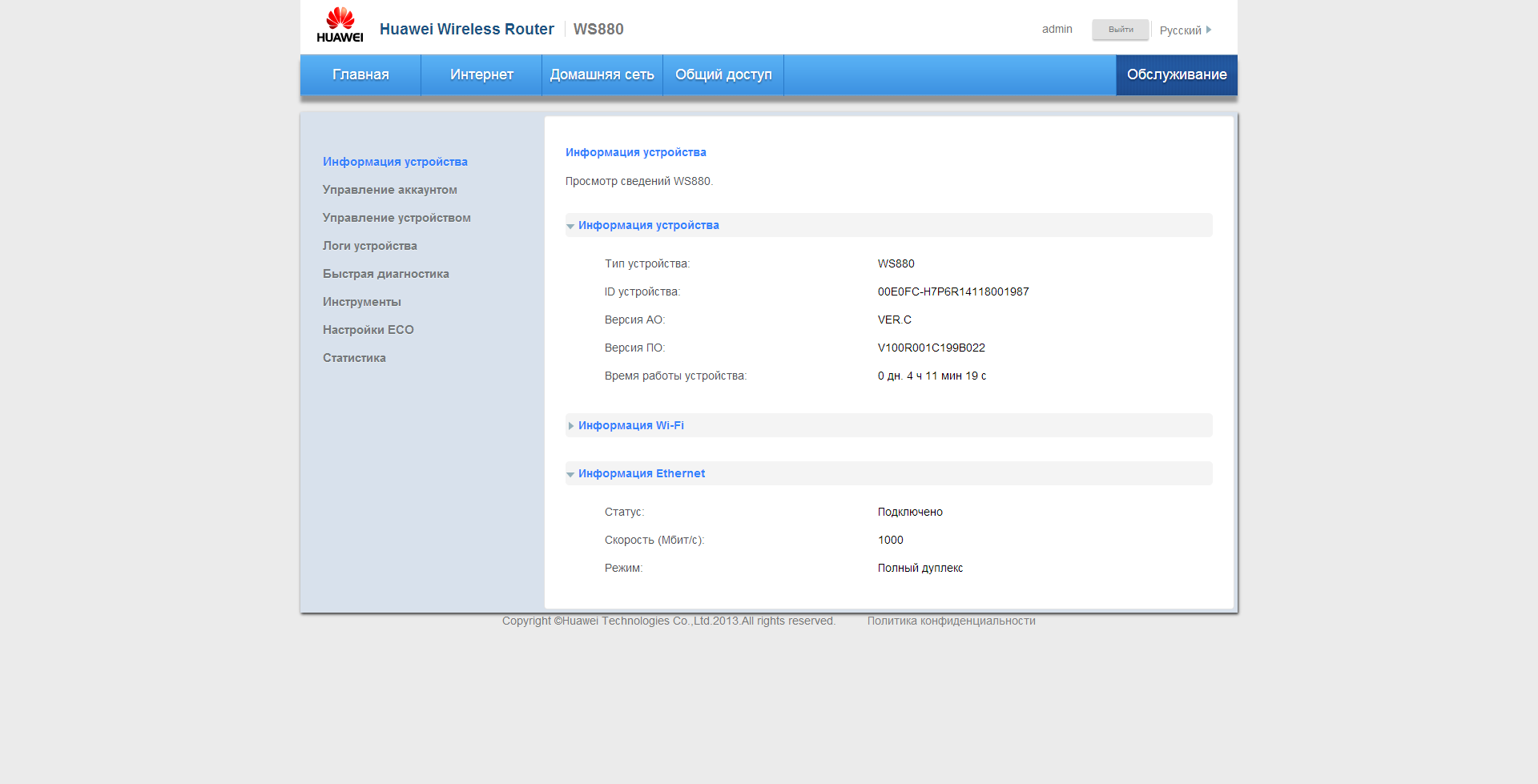The image size is (1538, 784).
Task: Click the Информация Ethernet header text
Action: point(642,473)
